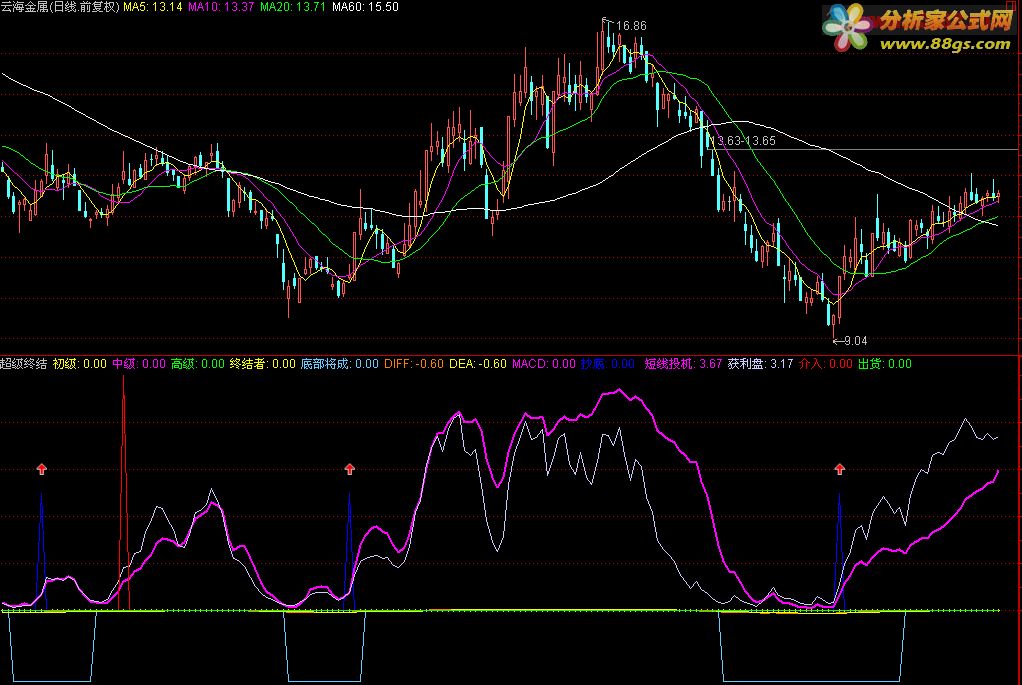This screenshot has height=685, width=1022.
Task: Click the tall red spike in the indicator panel
Action: [124, 492]
